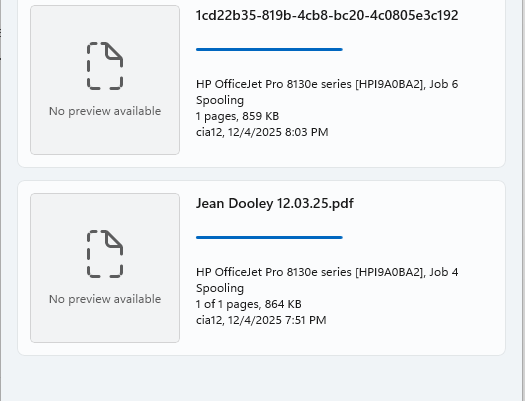
Task: Click the 'cia12, 12/4/2025 8:03 PM' timestamp
Action: (262, 132)
